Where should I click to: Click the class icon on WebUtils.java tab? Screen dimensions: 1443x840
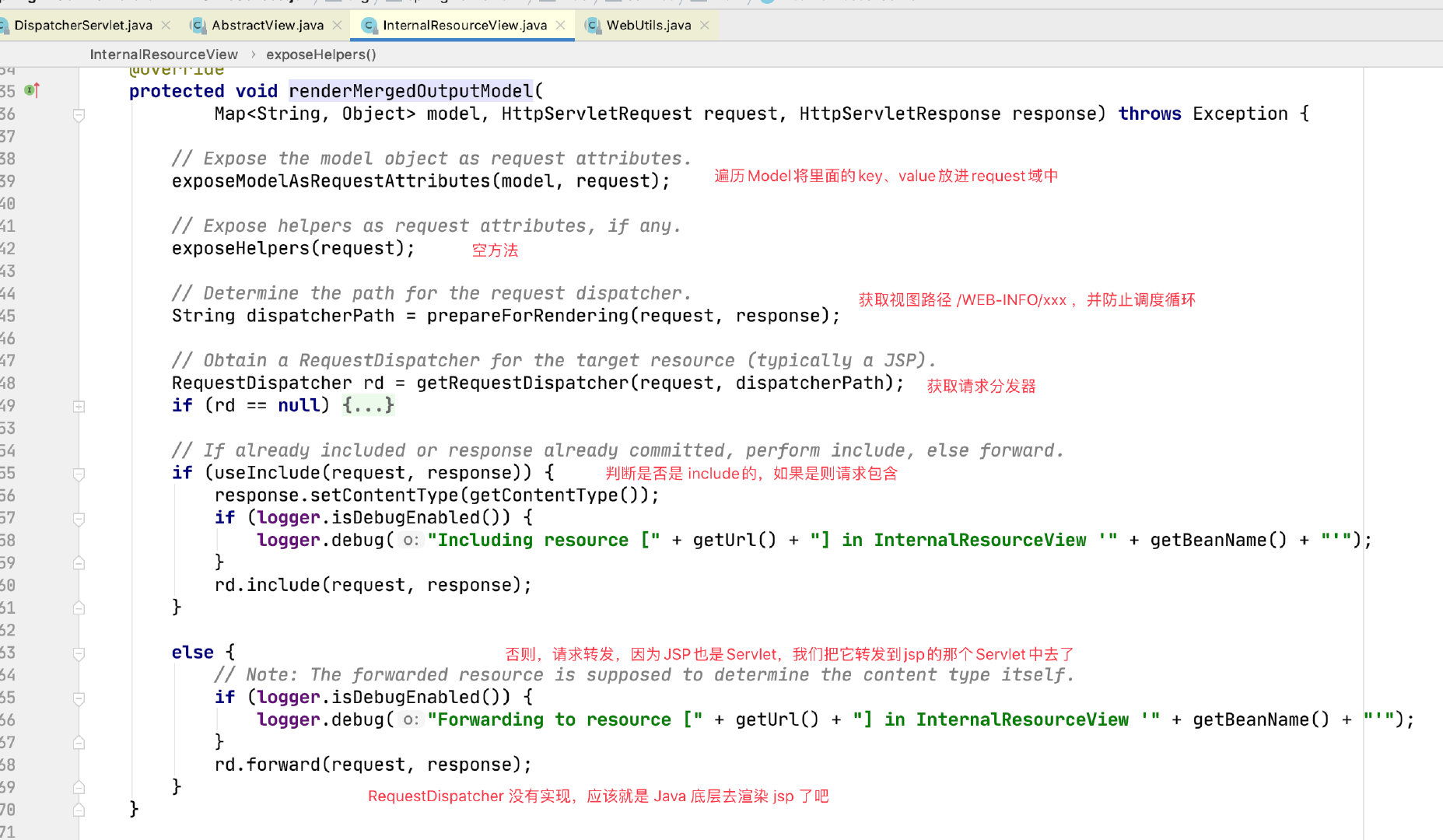[x=593, y=26]
